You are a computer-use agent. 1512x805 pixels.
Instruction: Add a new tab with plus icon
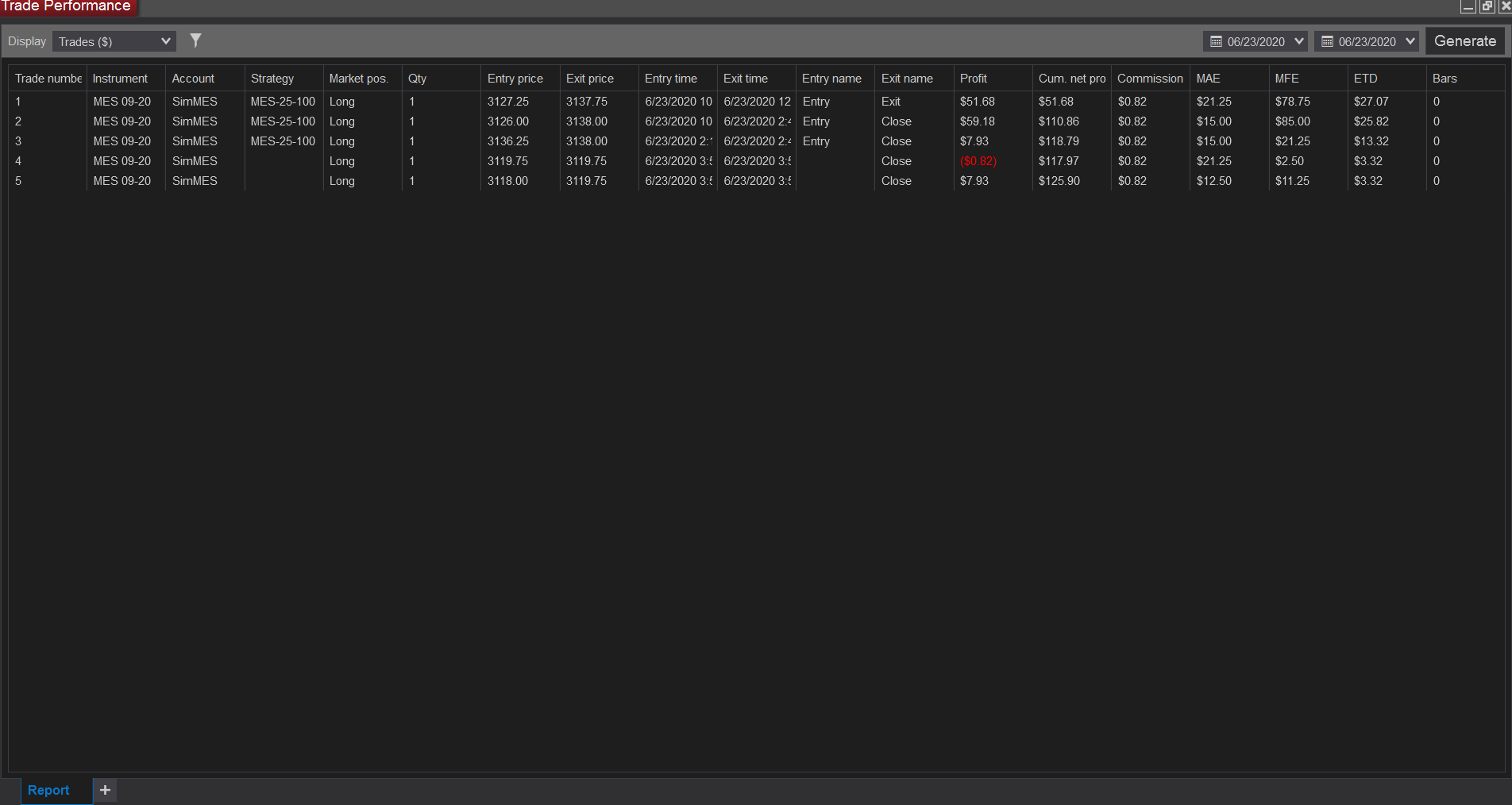point(105,790)
